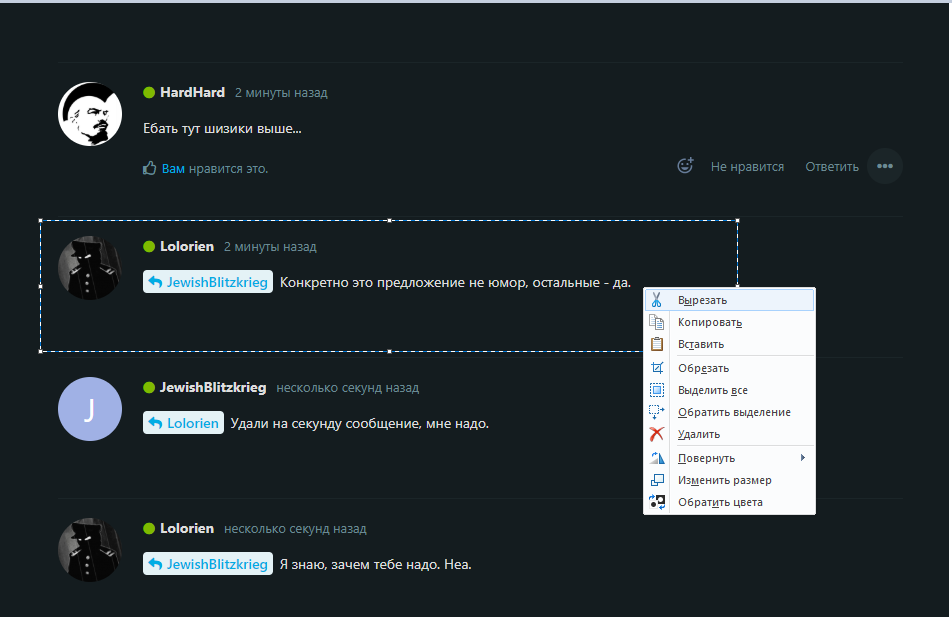The image size is (952, 617).
Task: Click the invert selection icon in the context menu
Action: 656,412
